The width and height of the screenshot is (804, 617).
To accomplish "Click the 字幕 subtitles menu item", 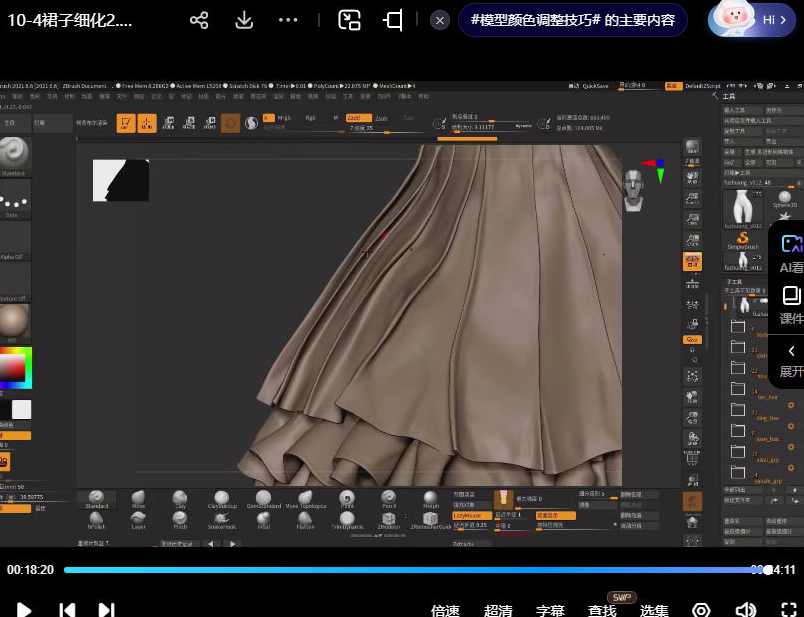I will point(548,608).
